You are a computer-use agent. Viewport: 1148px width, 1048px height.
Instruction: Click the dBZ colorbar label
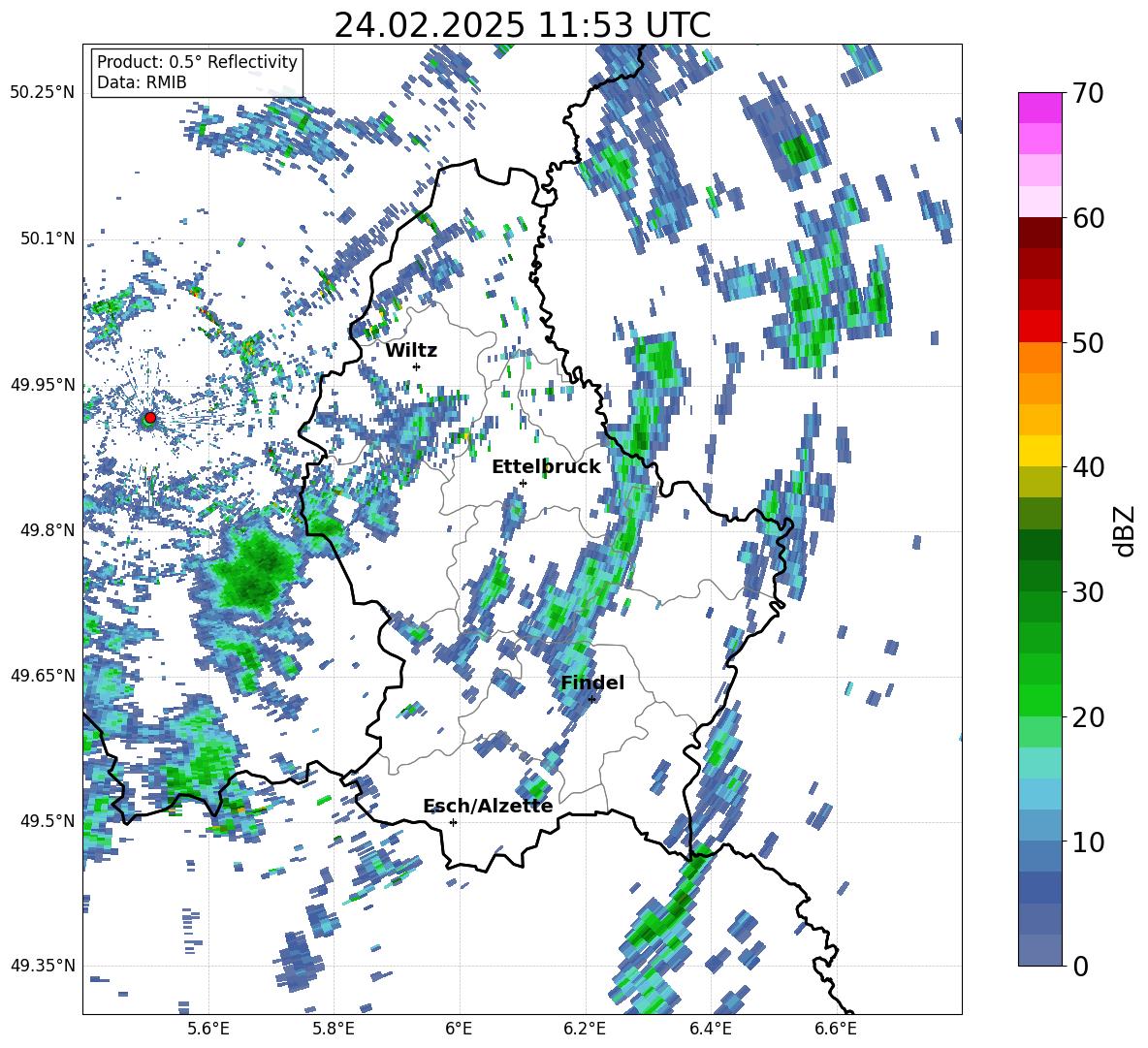(x=1126, y=530)
